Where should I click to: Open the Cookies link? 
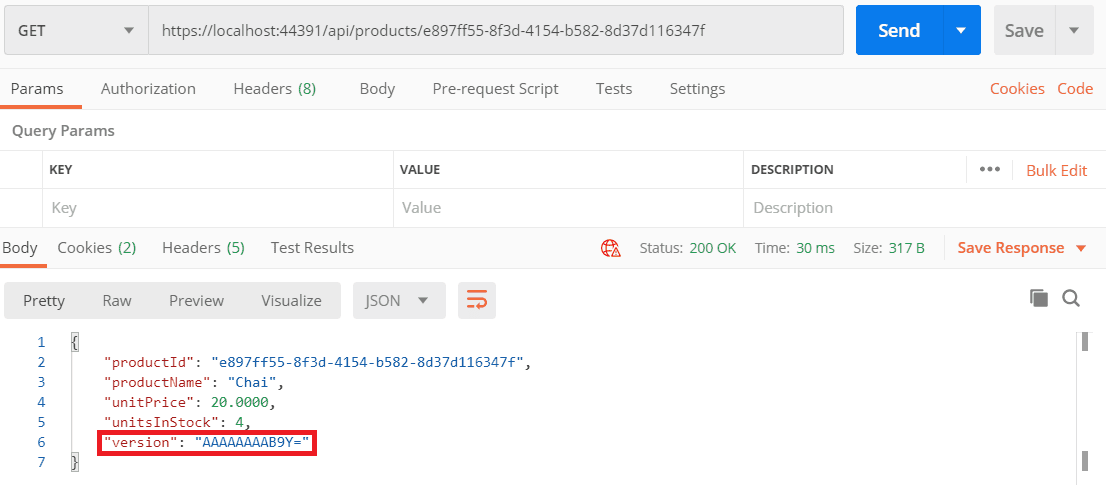[x=1017, y=89]
